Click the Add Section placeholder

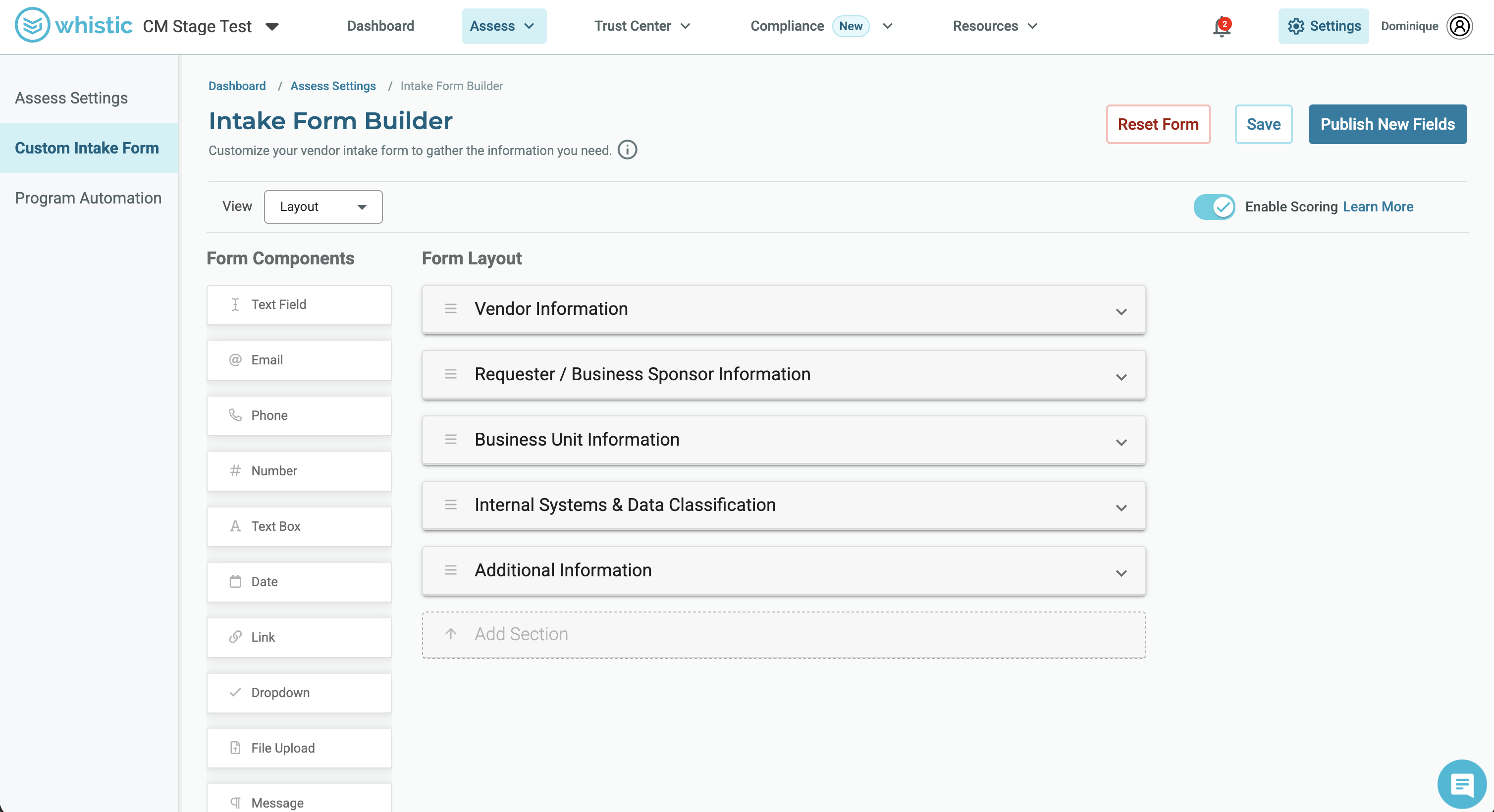[x=784, y=635]
